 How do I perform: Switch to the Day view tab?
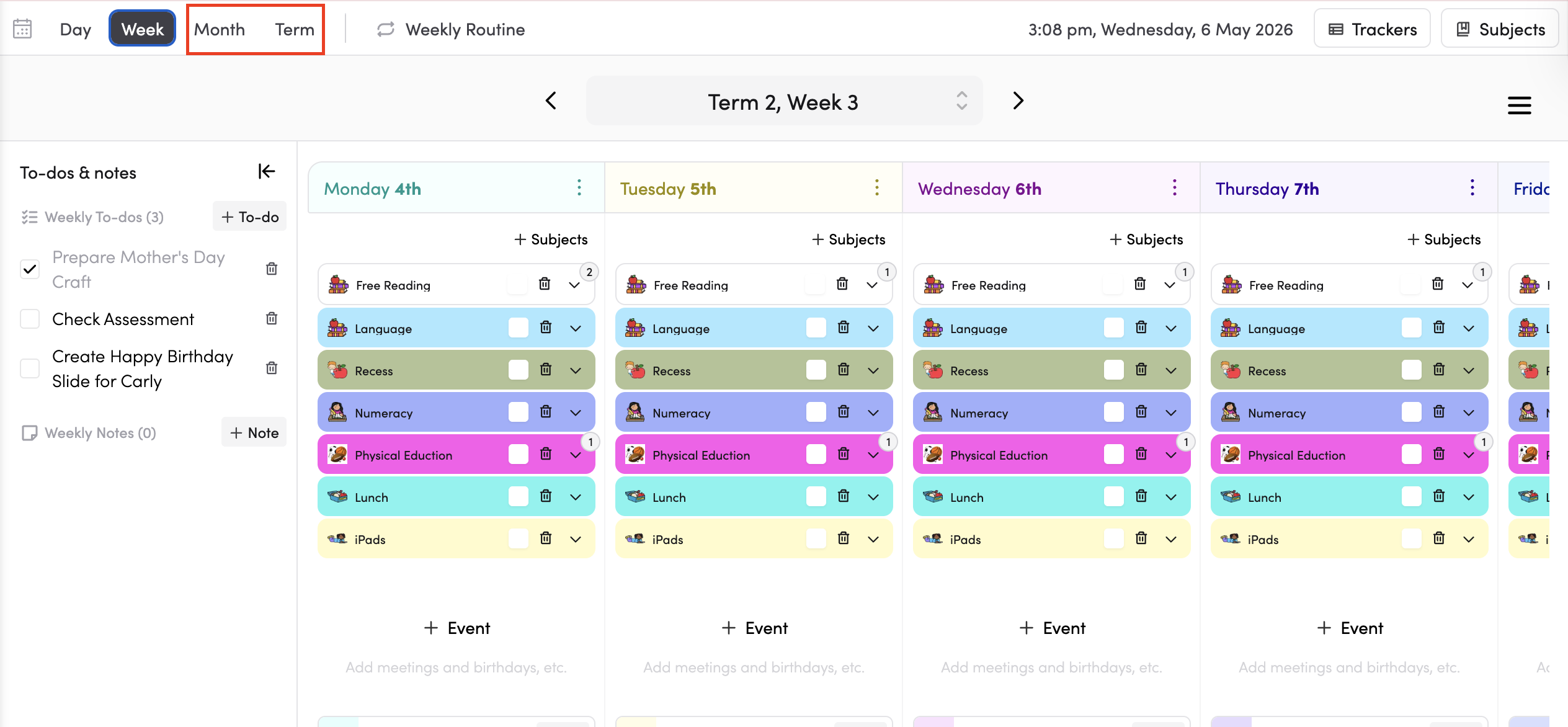tap(76, 29)
